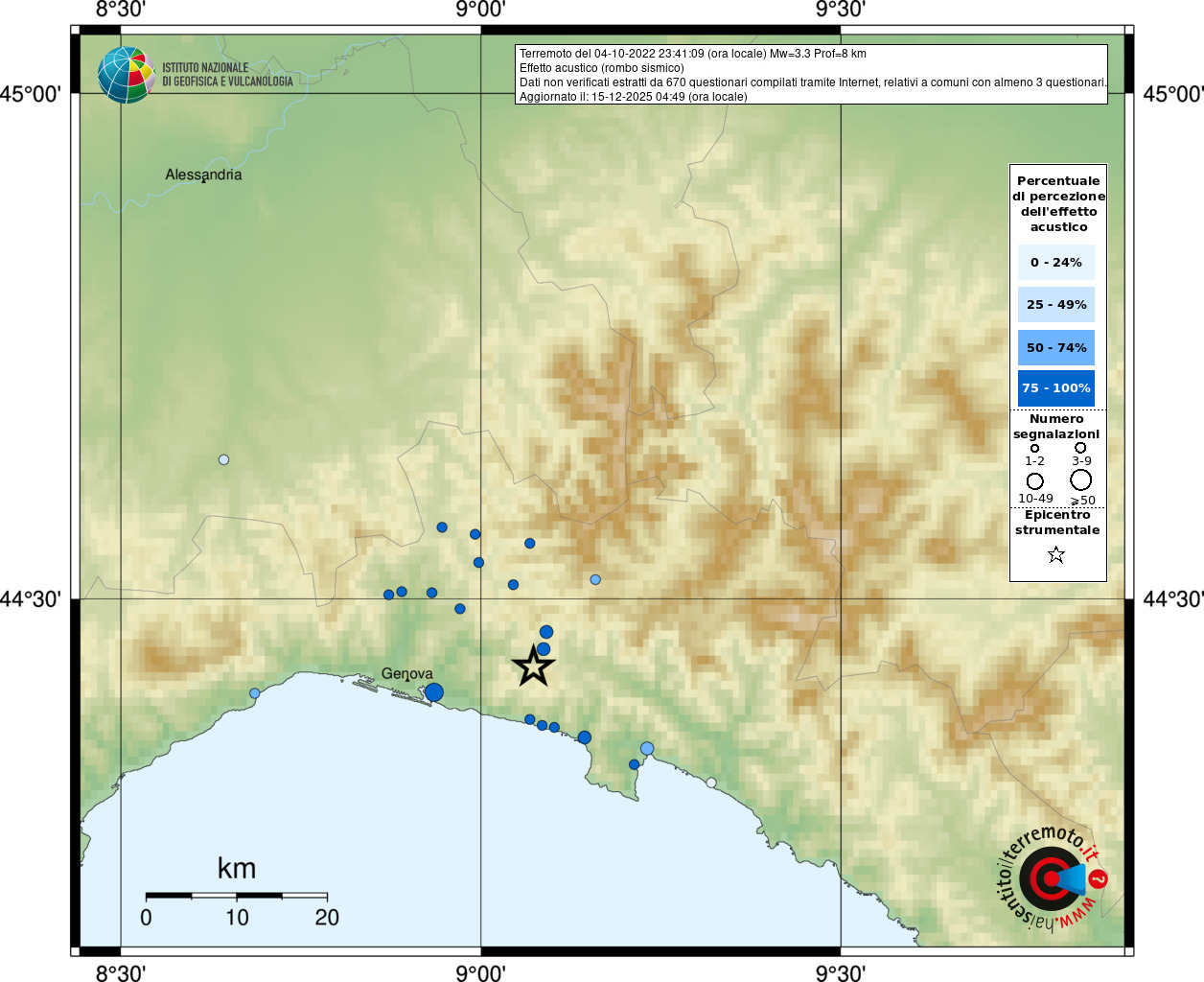Click the pale marker south of Alessandria
The image size is (1204, 982).
click(223, 459)
